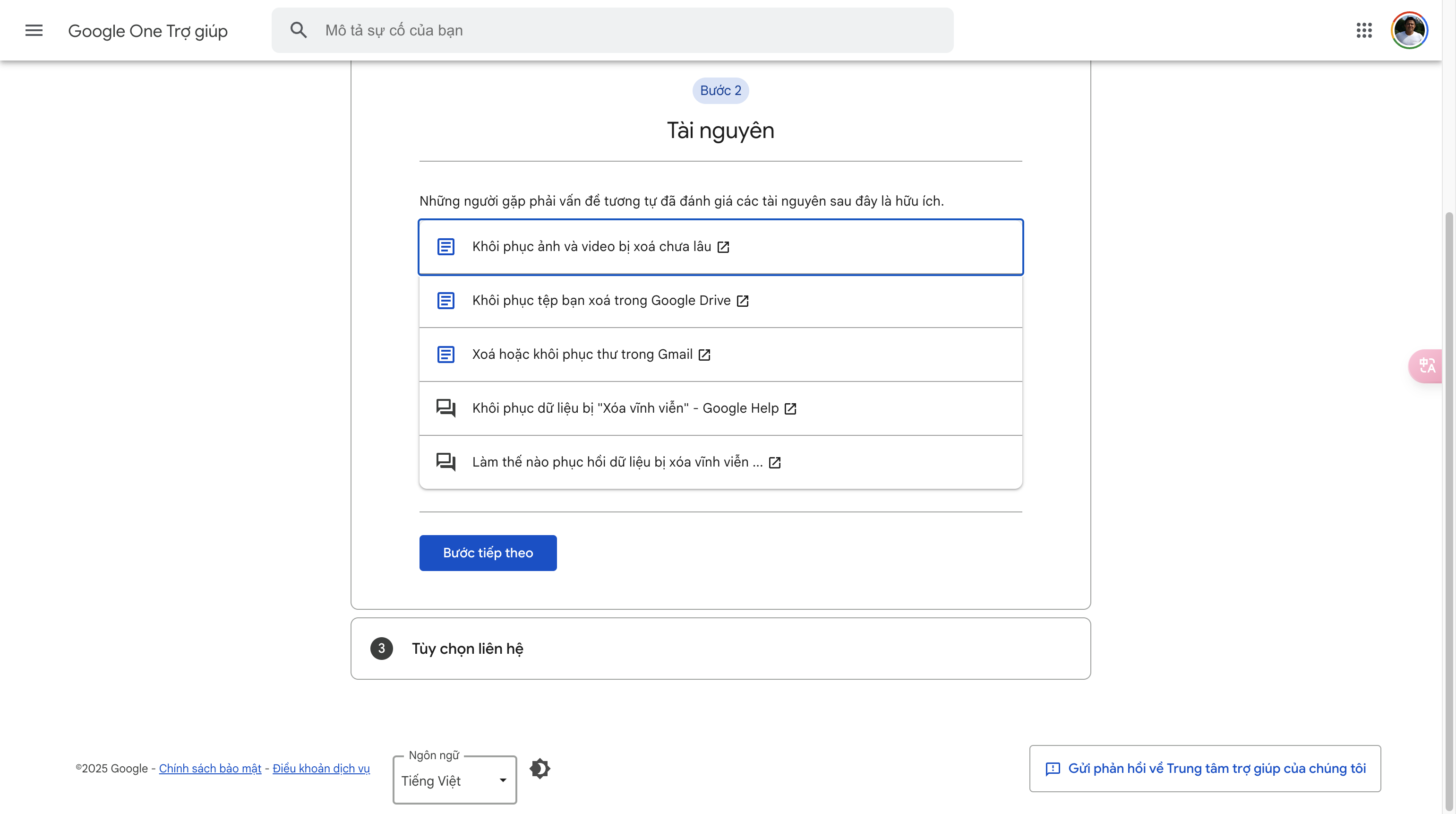Focus the 'Mô tả sự cố của bạn' search field
Screen dimensions: 1456x814
(613, 31)
